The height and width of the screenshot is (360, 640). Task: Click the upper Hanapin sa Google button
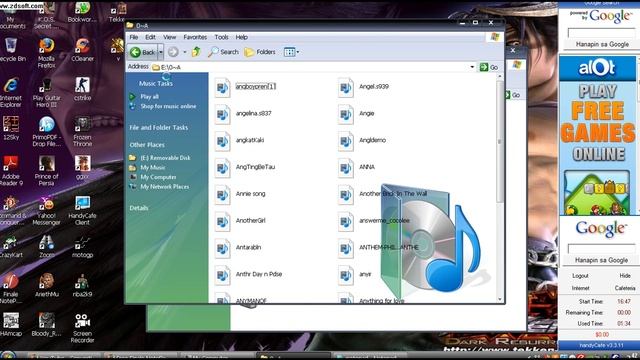(602, 44)
